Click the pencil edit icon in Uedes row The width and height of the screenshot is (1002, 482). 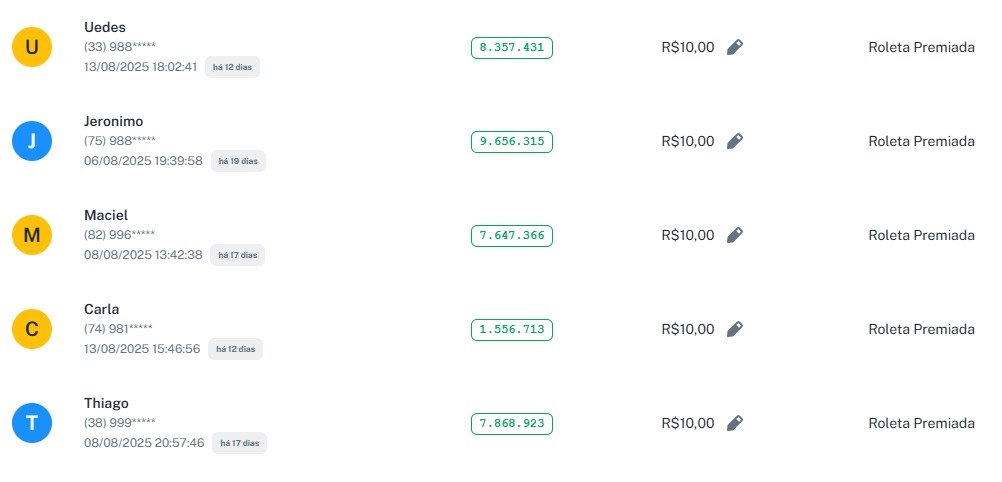coord(735,47)
